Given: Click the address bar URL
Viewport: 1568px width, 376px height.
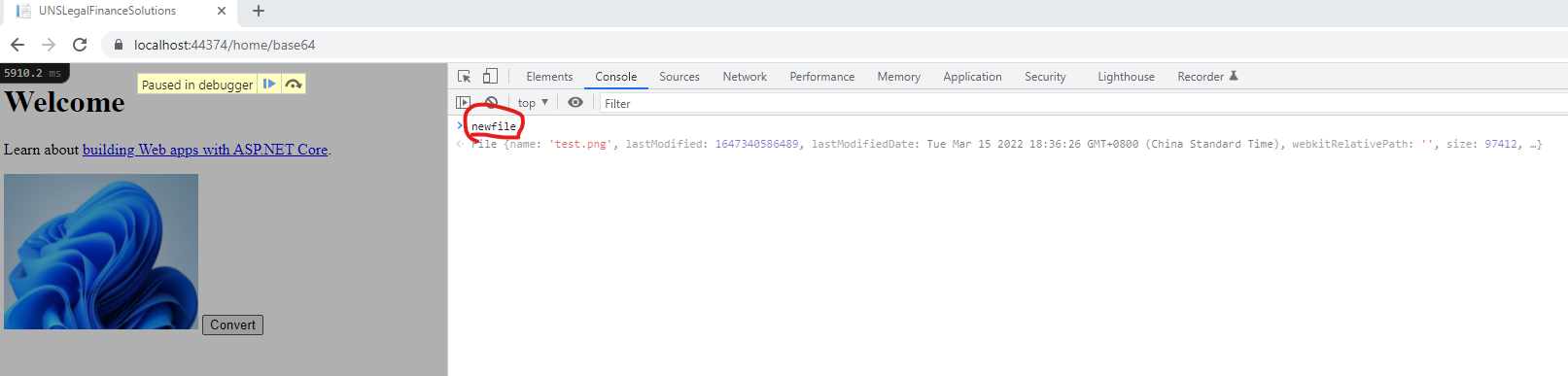Looking at the screenshot, I should point(225,45).
